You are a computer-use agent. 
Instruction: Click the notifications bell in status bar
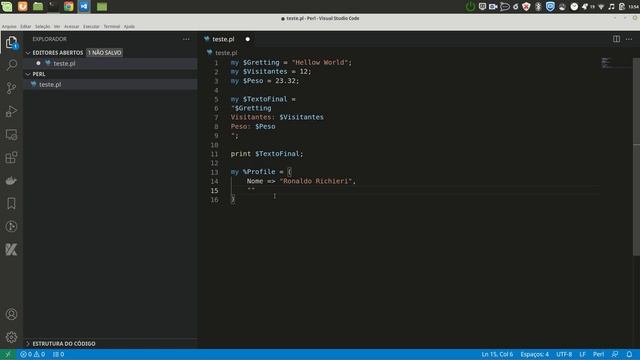pos(629,354)
